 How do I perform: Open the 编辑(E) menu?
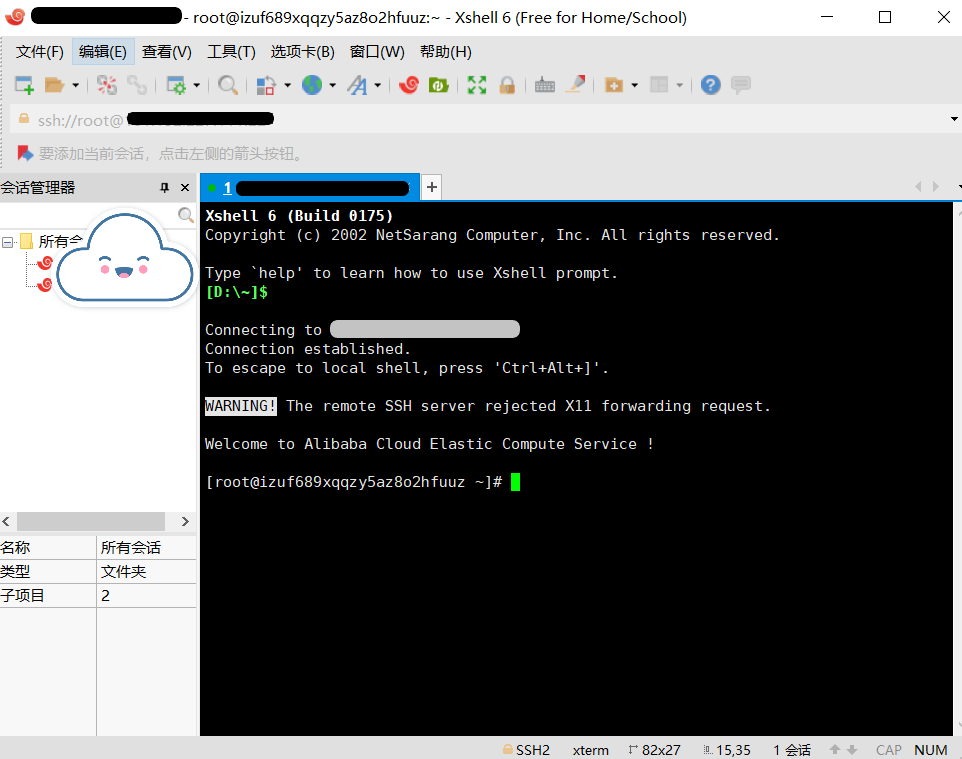[103, 52]
